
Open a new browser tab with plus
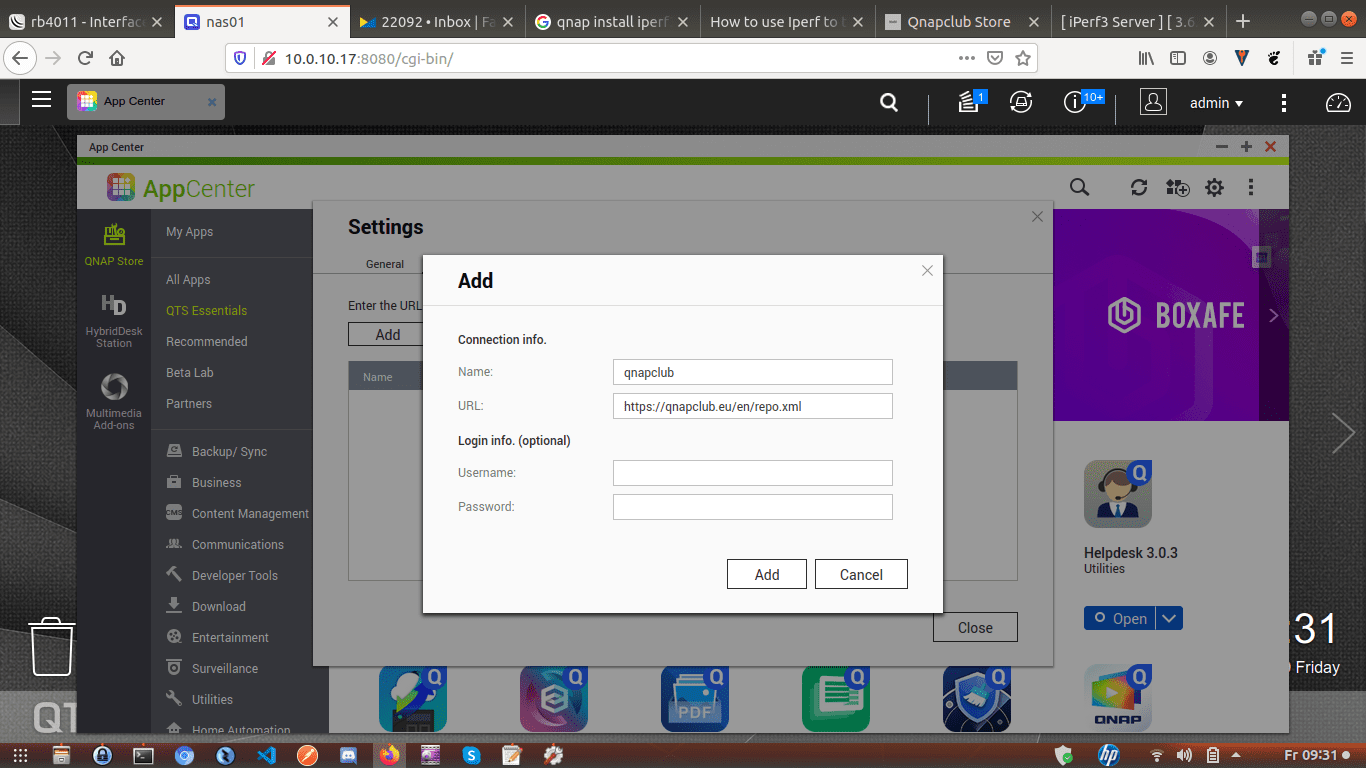click(1243, 21)
